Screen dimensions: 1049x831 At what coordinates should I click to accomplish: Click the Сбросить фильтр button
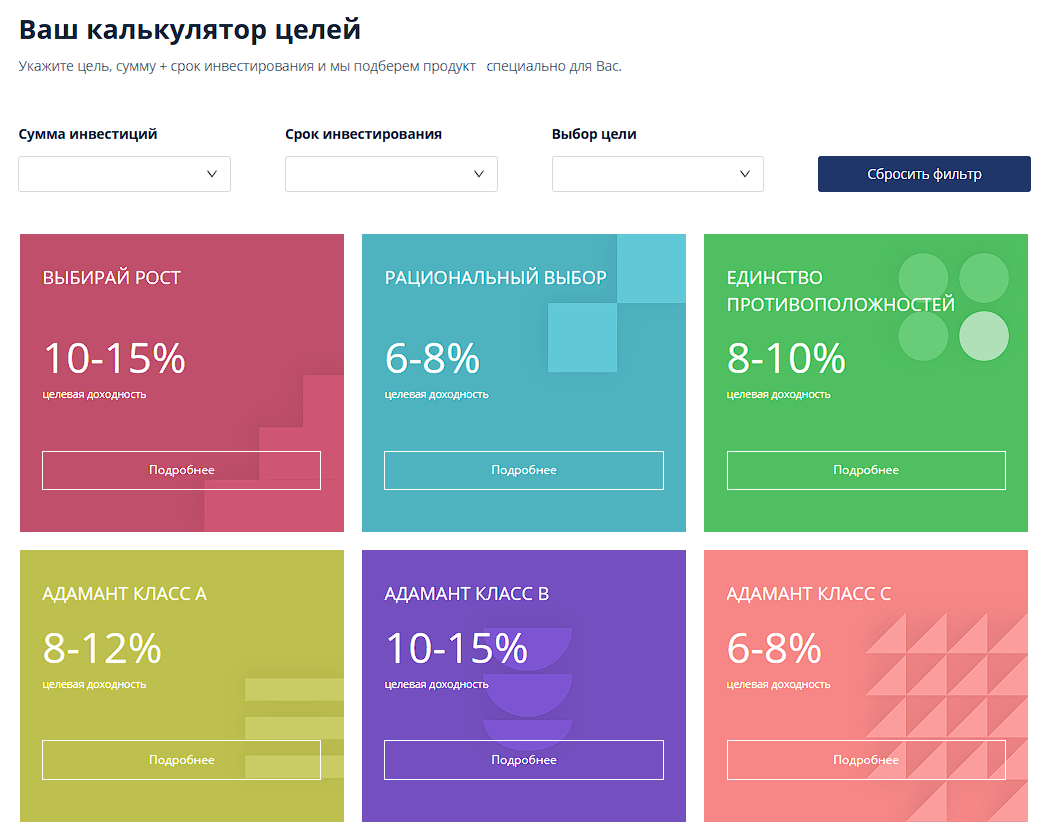point(924,174)
